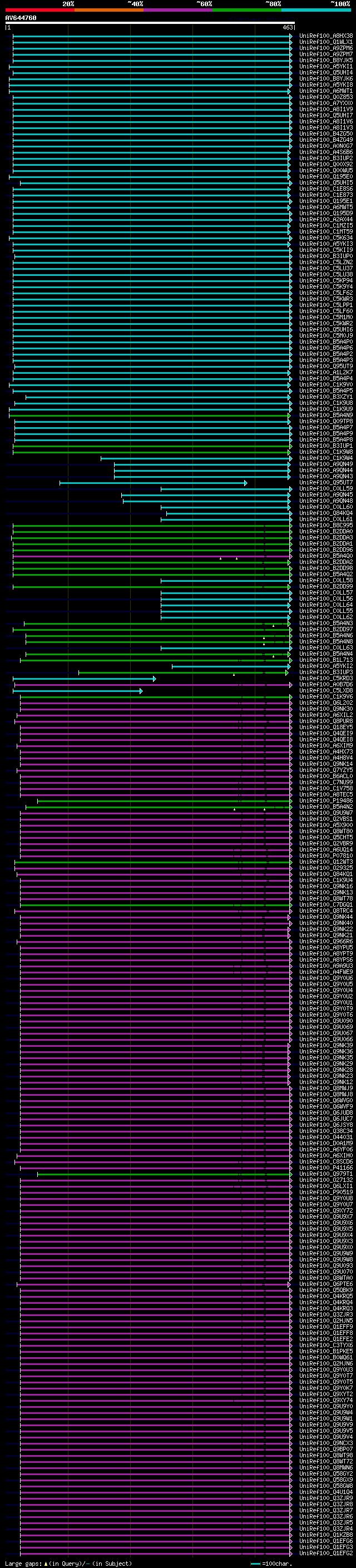Select the UniRef100_B3IUP2 label
Screen dimensions: 356x1568
click(x=326, y=159)
